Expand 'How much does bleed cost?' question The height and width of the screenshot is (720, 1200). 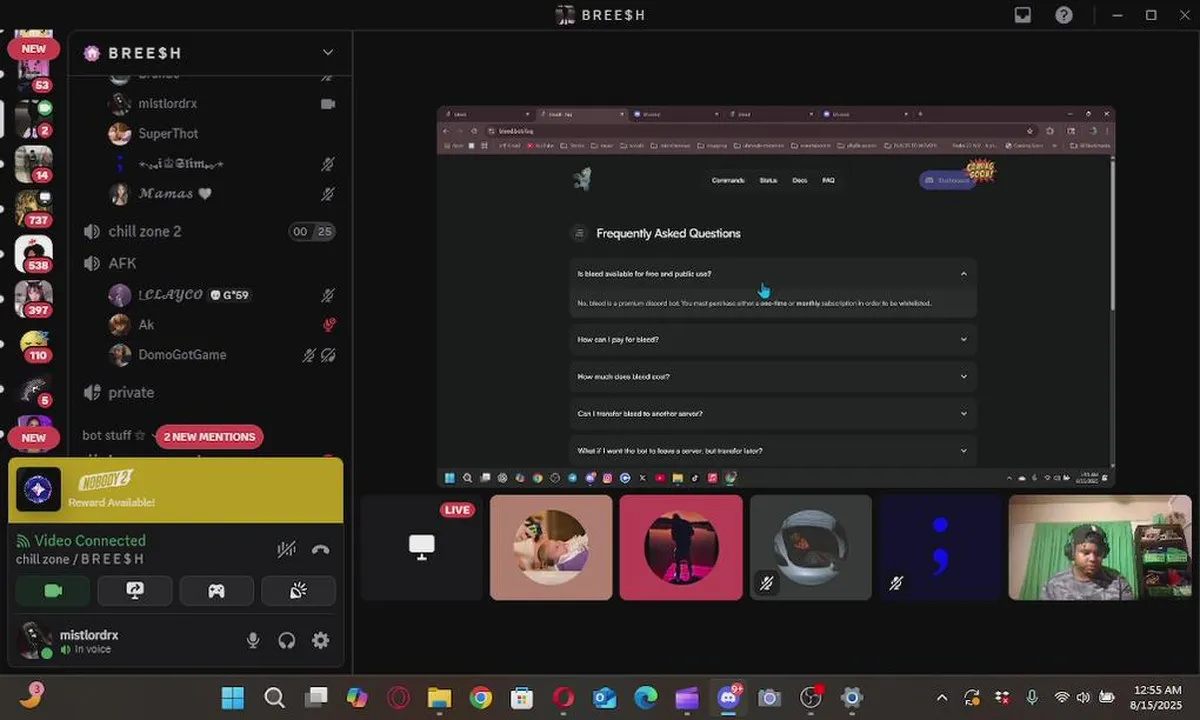click(x=773, y=376)
